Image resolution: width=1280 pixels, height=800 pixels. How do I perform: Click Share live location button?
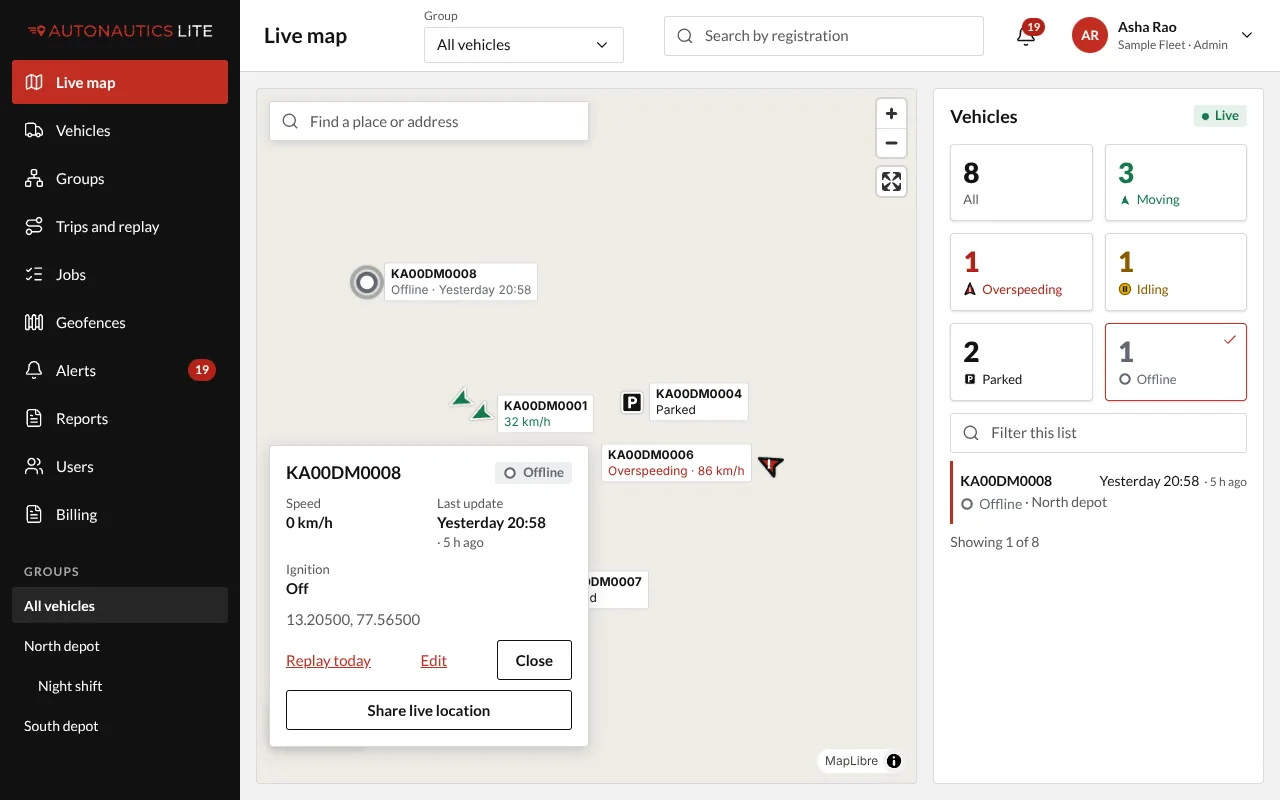click(429, 710)
